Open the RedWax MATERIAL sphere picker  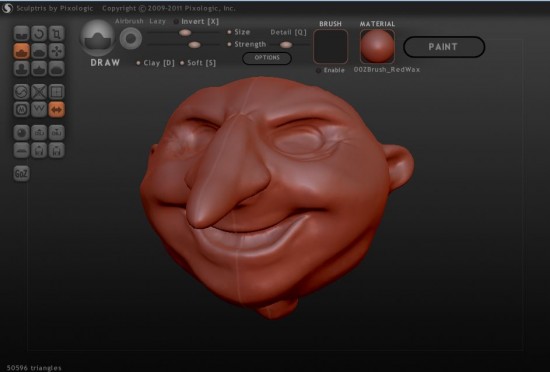(377, 46)
